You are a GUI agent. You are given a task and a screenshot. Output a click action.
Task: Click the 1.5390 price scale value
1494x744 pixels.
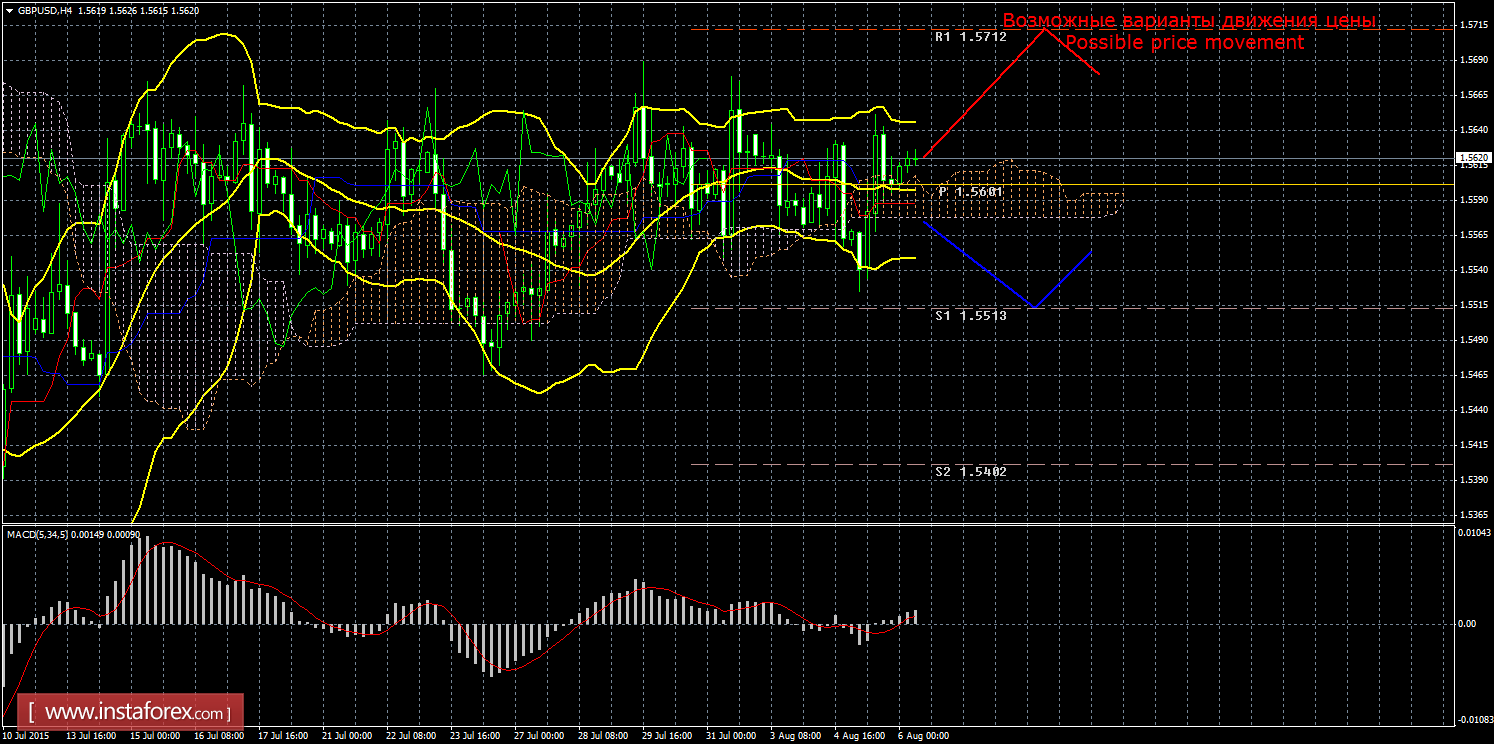pyautogui.click(x=1470, y=480)
